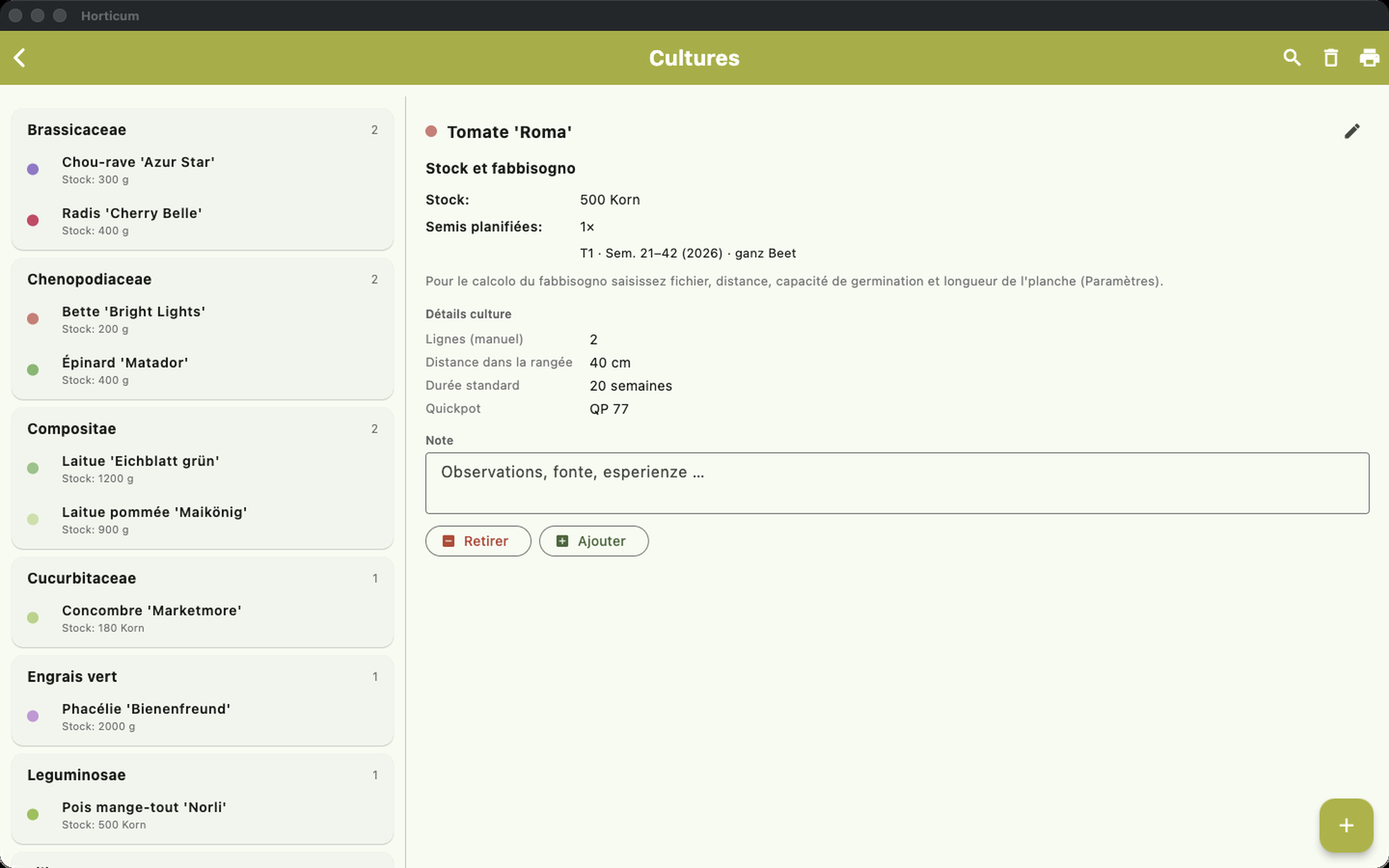Image resolution: width=1389 pixels, height=868 pixels.
Task: Click the 'Stock et fabbisogno' heading
Action: pos(501,168)
